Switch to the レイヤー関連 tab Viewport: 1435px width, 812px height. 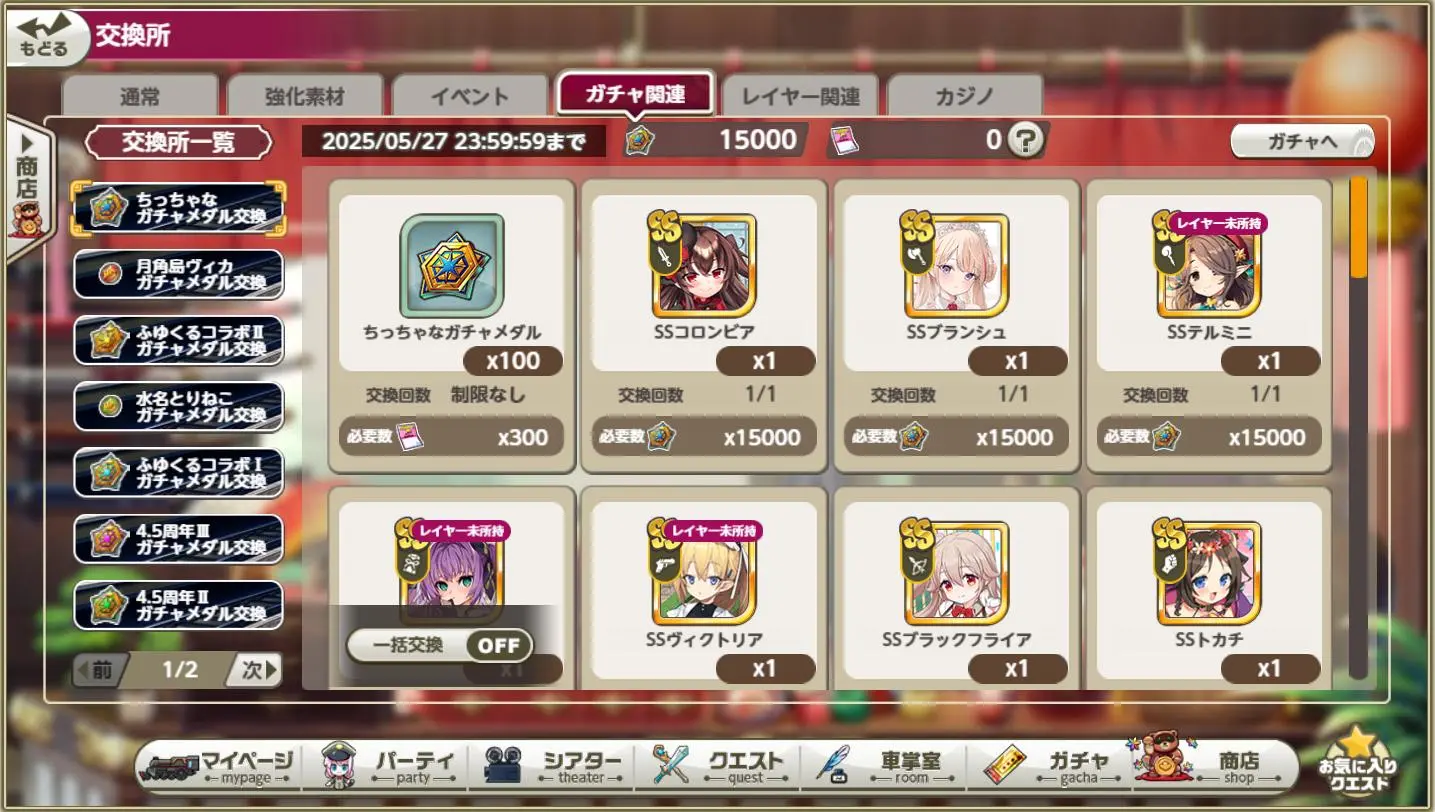(800, 97)
